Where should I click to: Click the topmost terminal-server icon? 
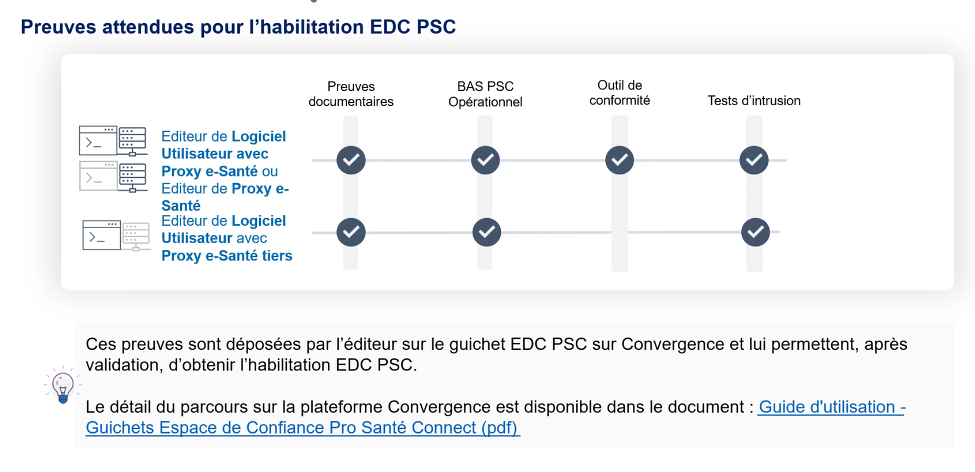112,141
